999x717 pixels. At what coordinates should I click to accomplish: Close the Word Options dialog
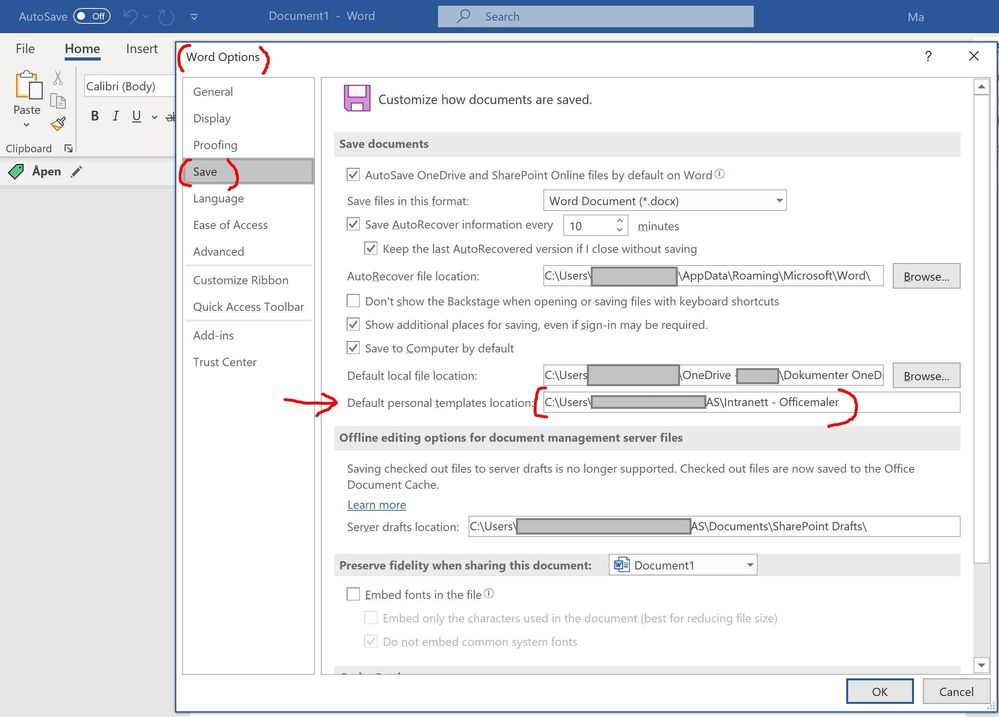pos(974,56)
